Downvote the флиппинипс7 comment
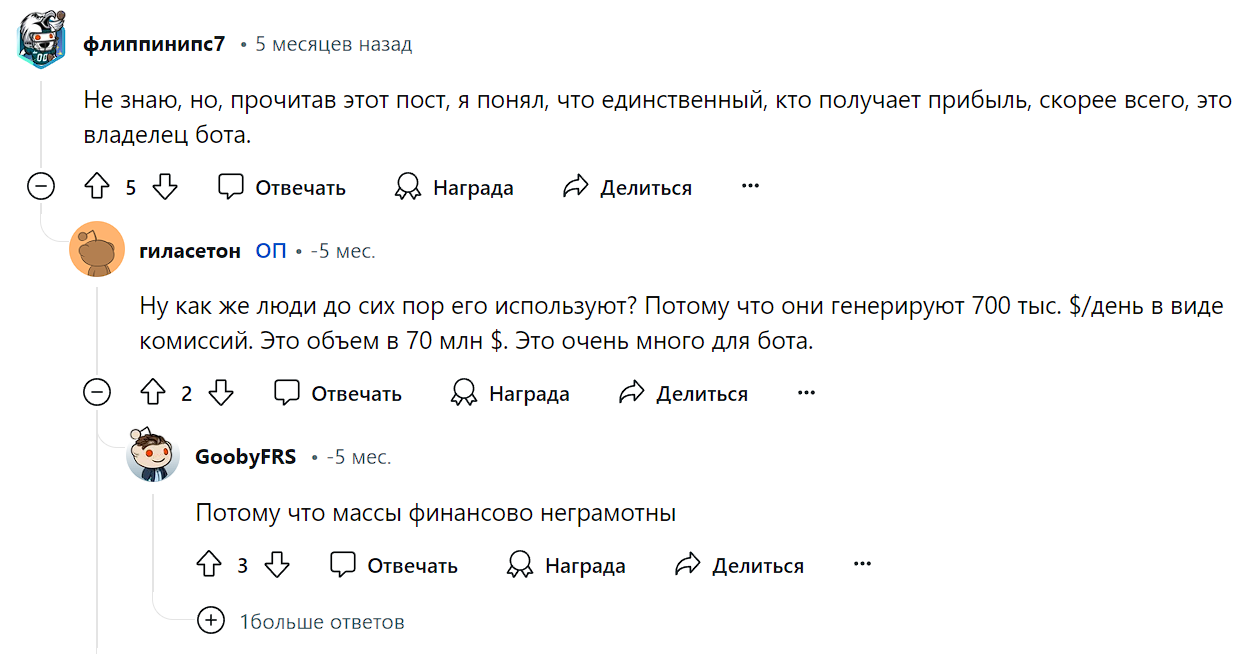1251x654 pixels. click(x=165, y=187)
